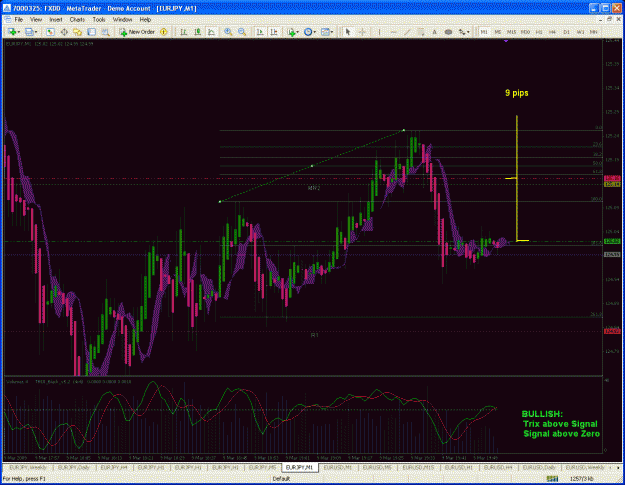Open the Tools menu

point(99,20)
